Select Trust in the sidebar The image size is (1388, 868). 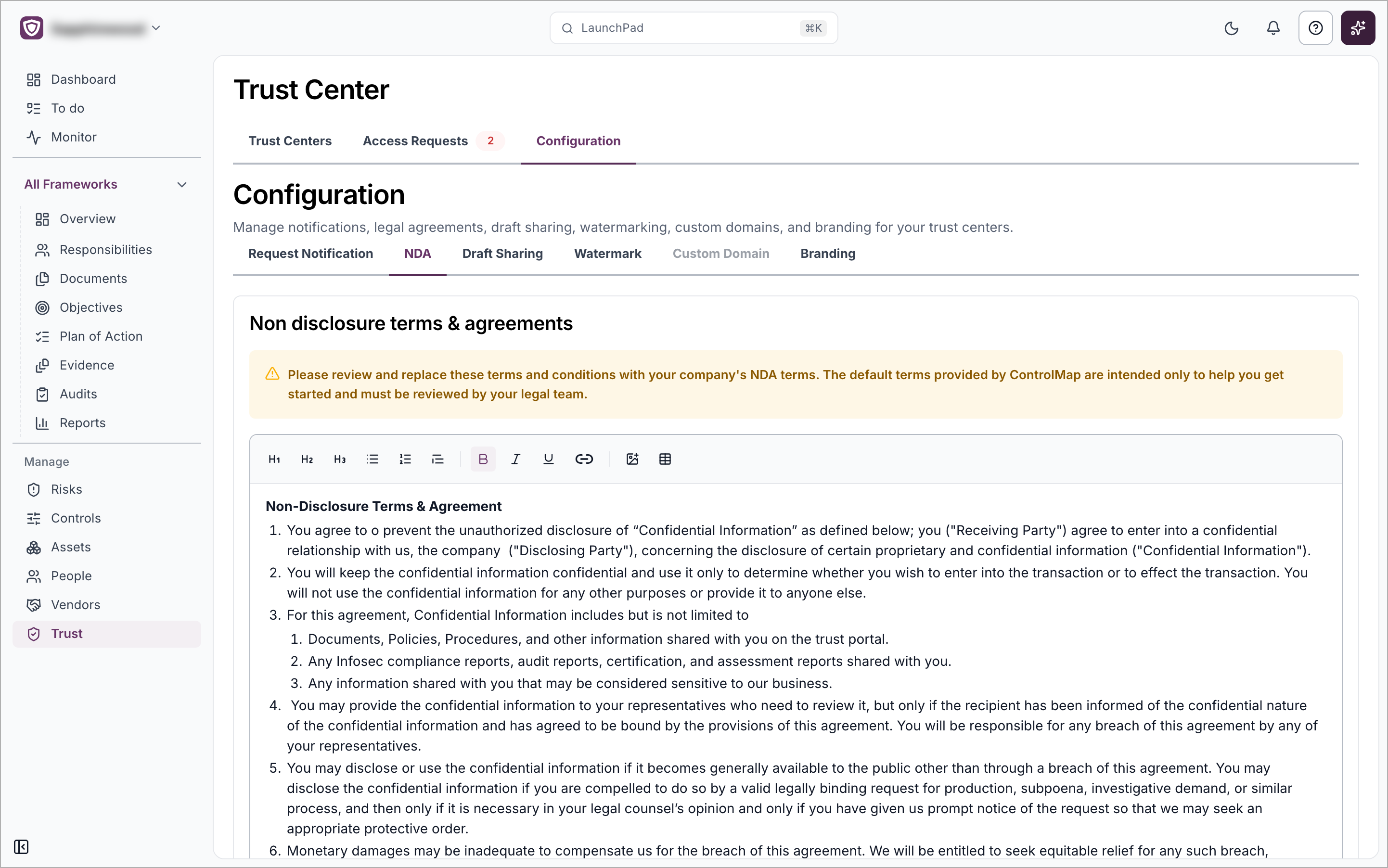pyautogui.click(x=107, y=634)
